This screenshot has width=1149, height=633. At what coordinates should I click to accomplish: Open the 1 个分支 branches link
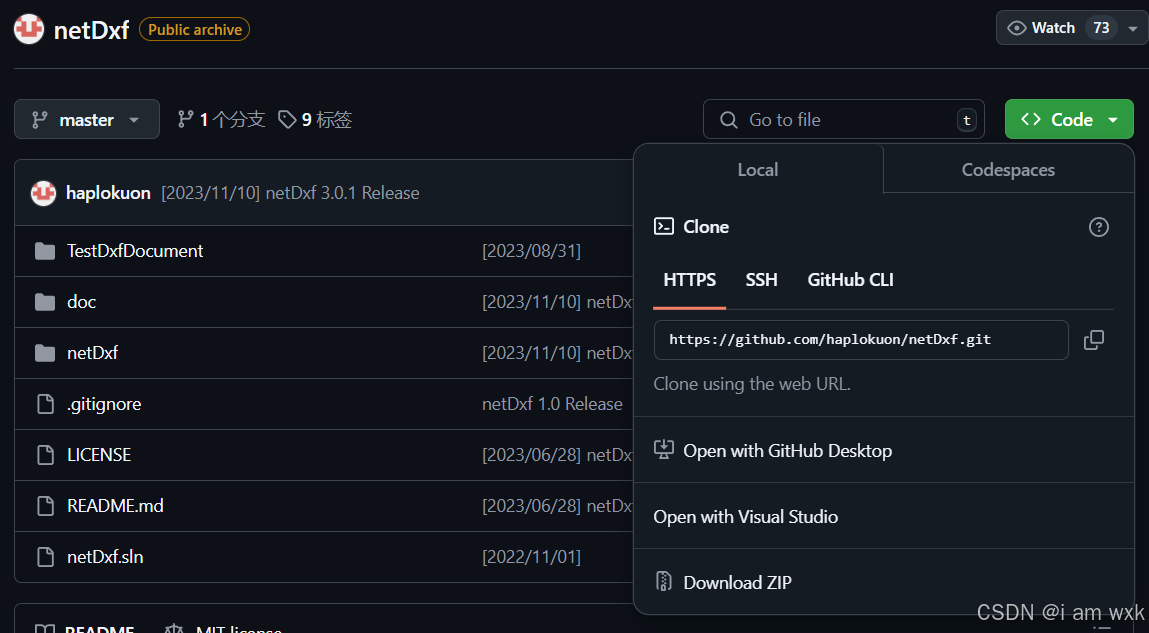[221, 119]
